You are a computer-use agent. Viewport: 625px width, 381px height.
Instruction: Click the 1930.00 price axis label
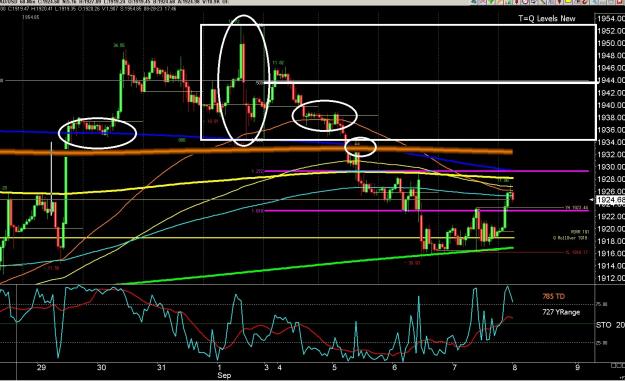pyautogui.click(x=611, y=167)
